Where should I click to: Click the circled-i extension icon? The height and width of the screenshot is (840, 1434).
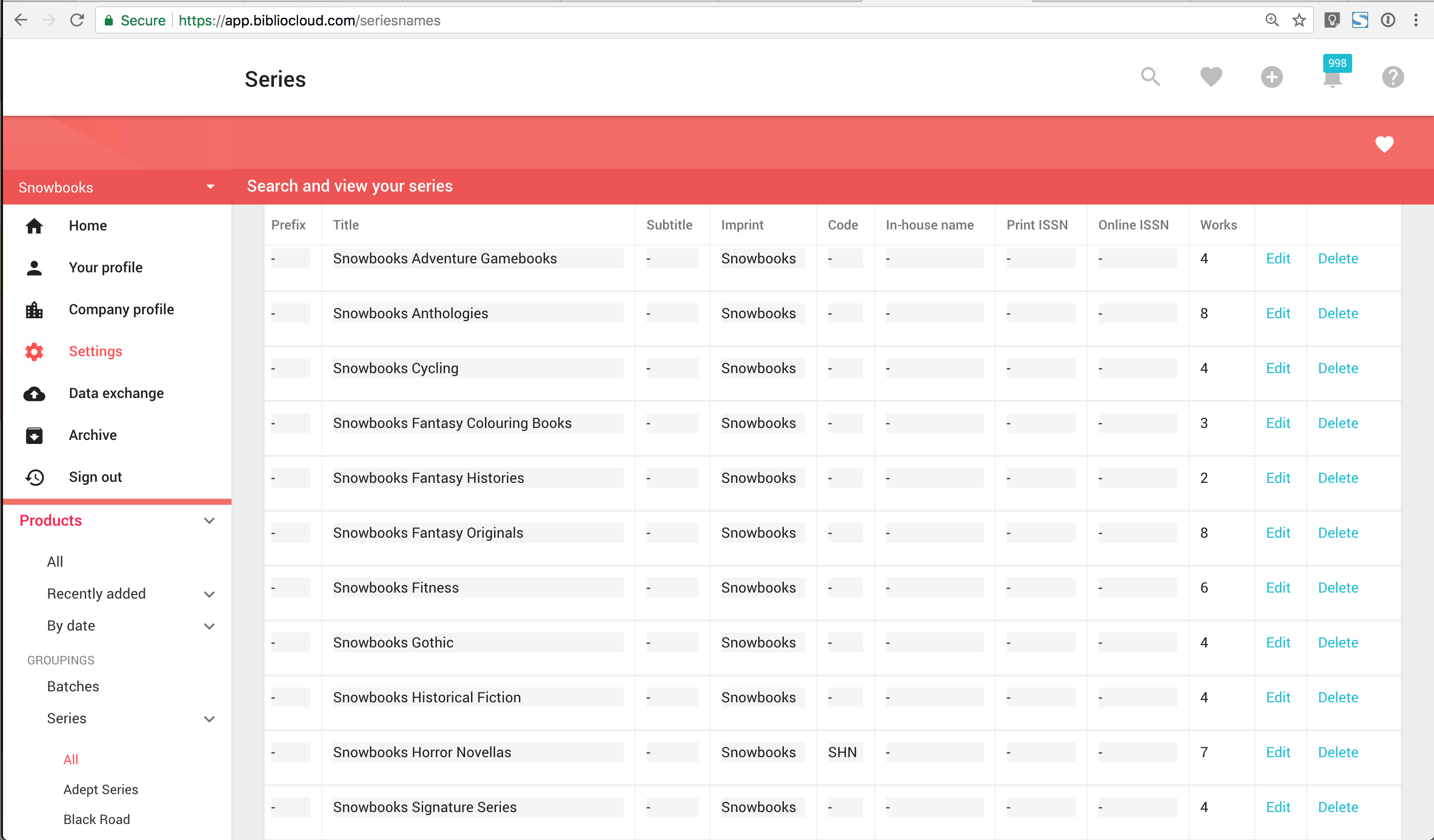pyautogui.click(x=1387, y=20)
